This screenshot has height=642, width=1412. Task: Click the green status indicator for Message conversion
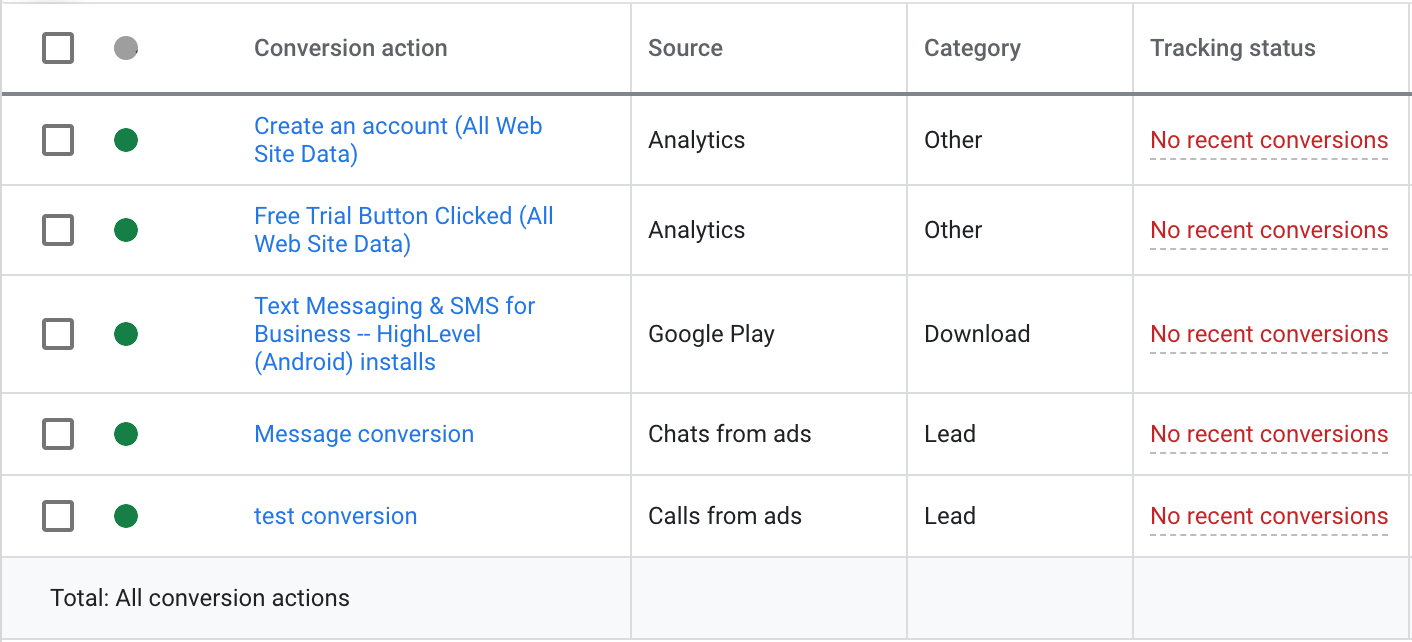(126, 434)
